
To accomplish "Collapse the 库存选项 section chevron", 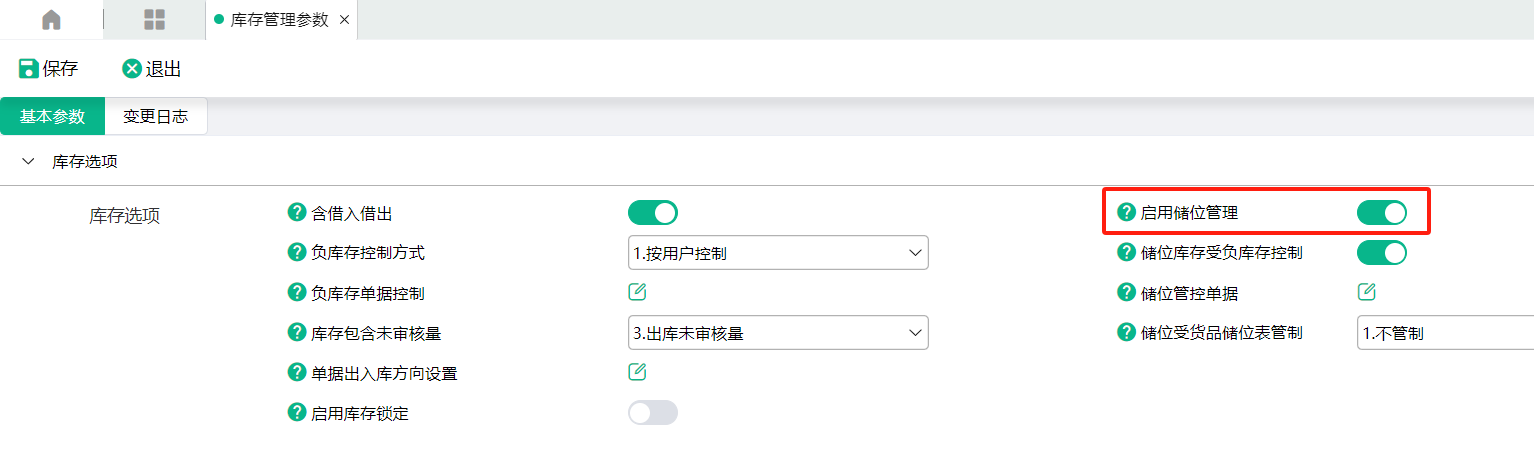I will 28,160.
